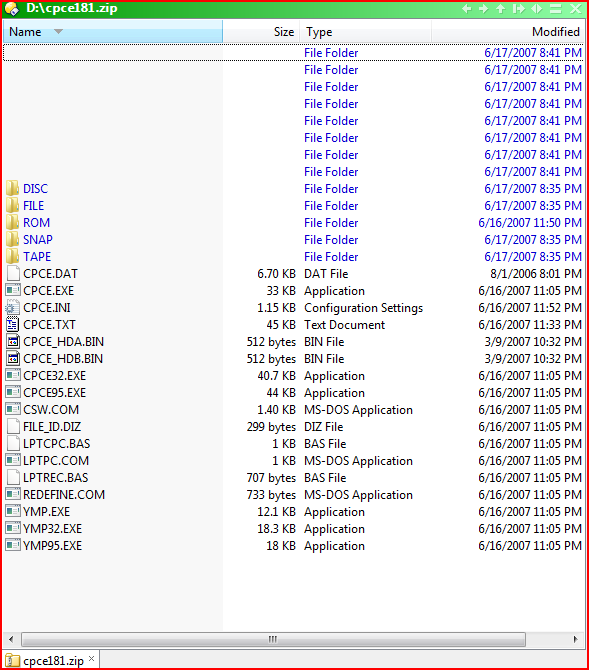This screenshot has width=589, height=670.
Task: Click the split double-arrow icon in title bar
Action: 537,9
